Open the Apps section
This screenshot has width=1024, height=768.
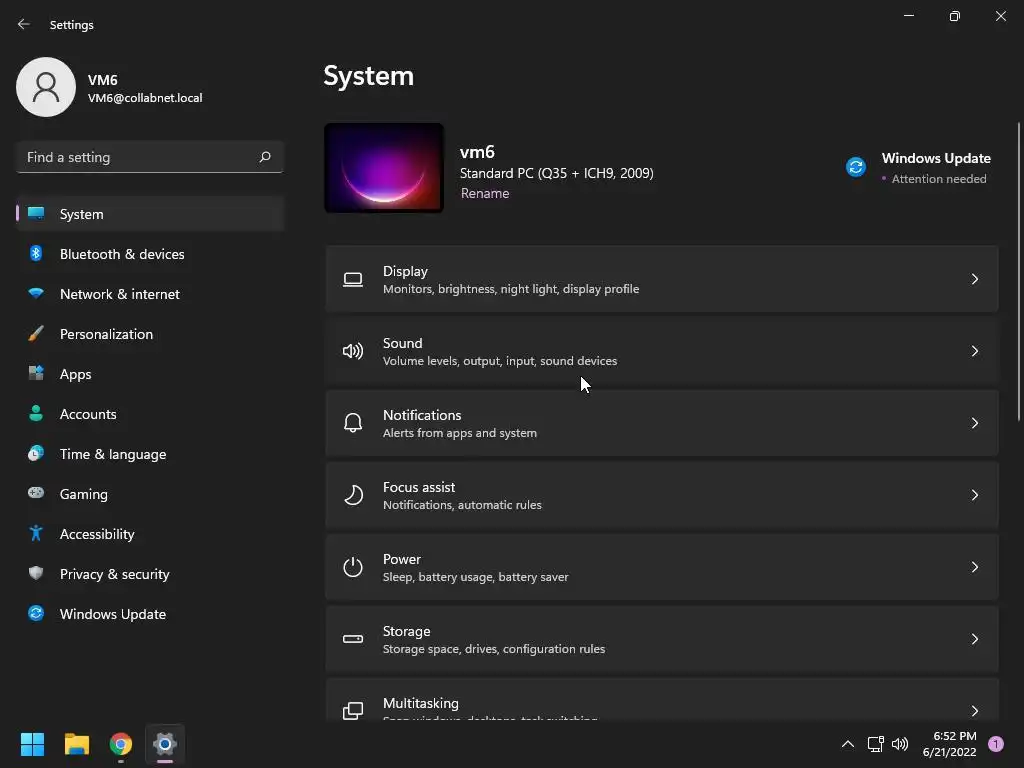coord(150,374)
